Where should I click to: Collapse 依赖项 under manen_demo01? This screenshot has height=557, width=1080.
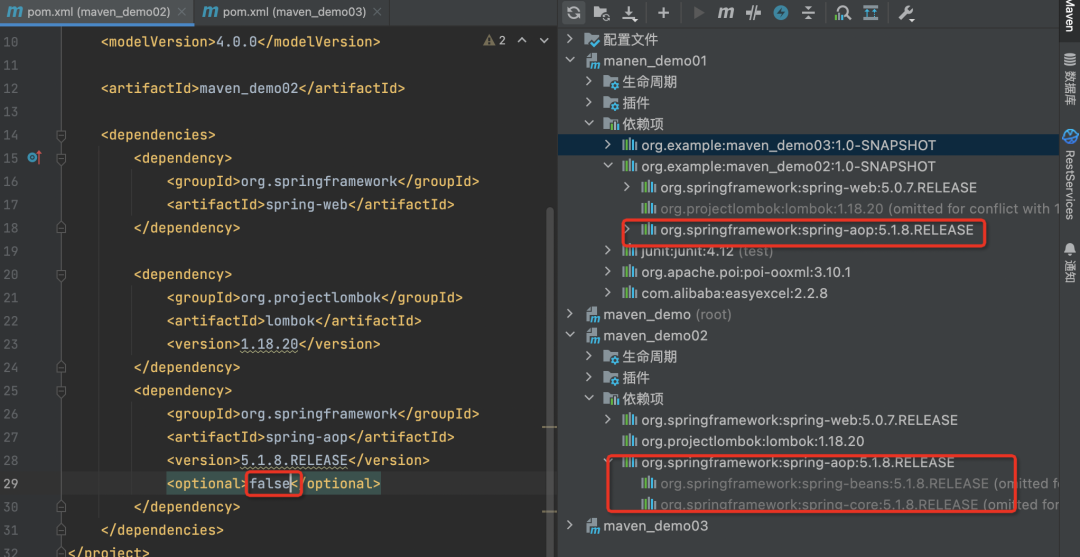[589, 124]
